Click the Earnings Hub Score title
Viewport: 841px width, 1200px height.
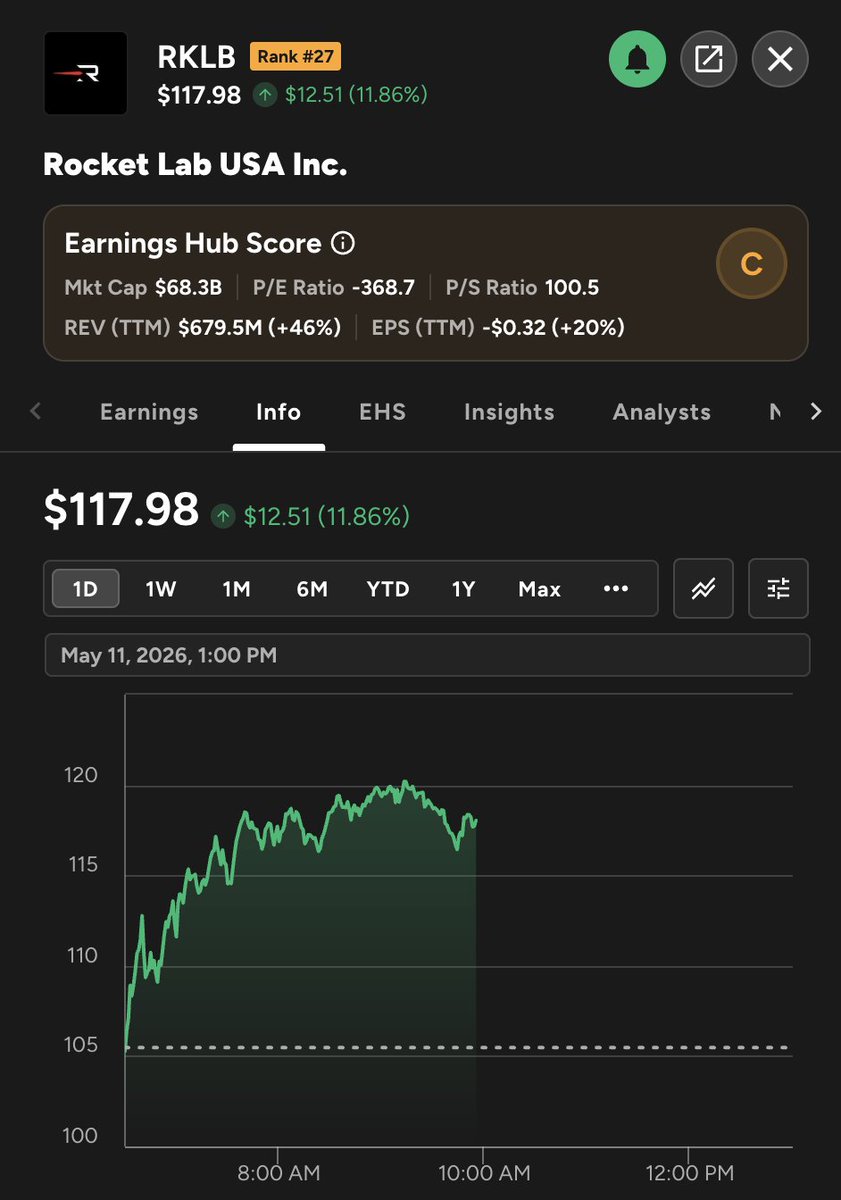[193, 243]
